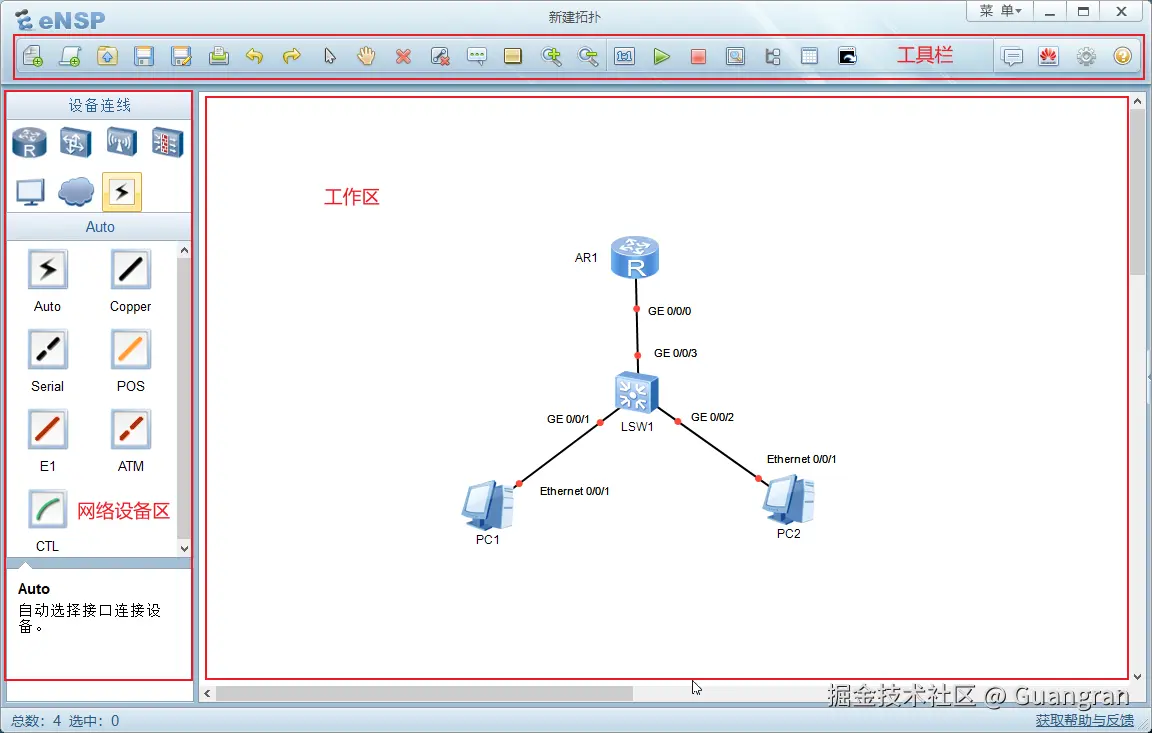The image size is (1152, 733).
Task: Save the current topology
Action: point(144,56)
